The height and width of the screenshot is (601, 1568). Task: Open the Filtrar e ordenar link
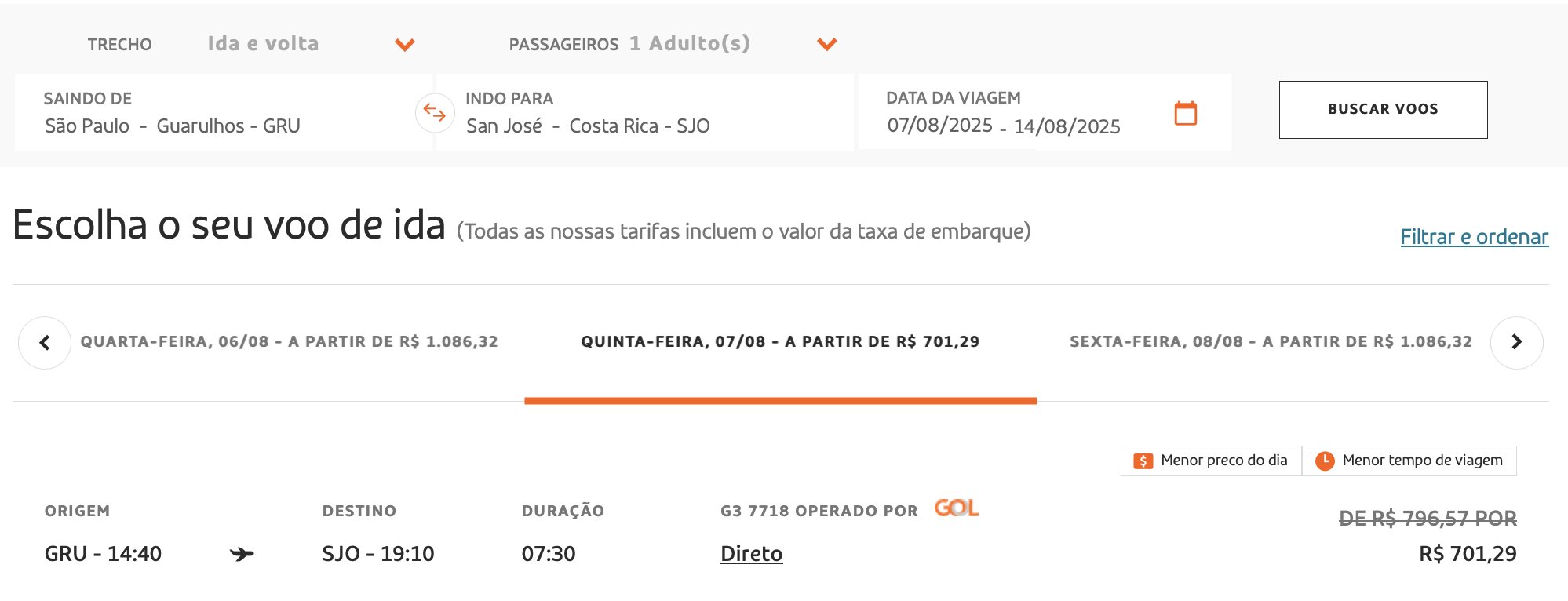pyautogui.click(x=1474, y=237)
